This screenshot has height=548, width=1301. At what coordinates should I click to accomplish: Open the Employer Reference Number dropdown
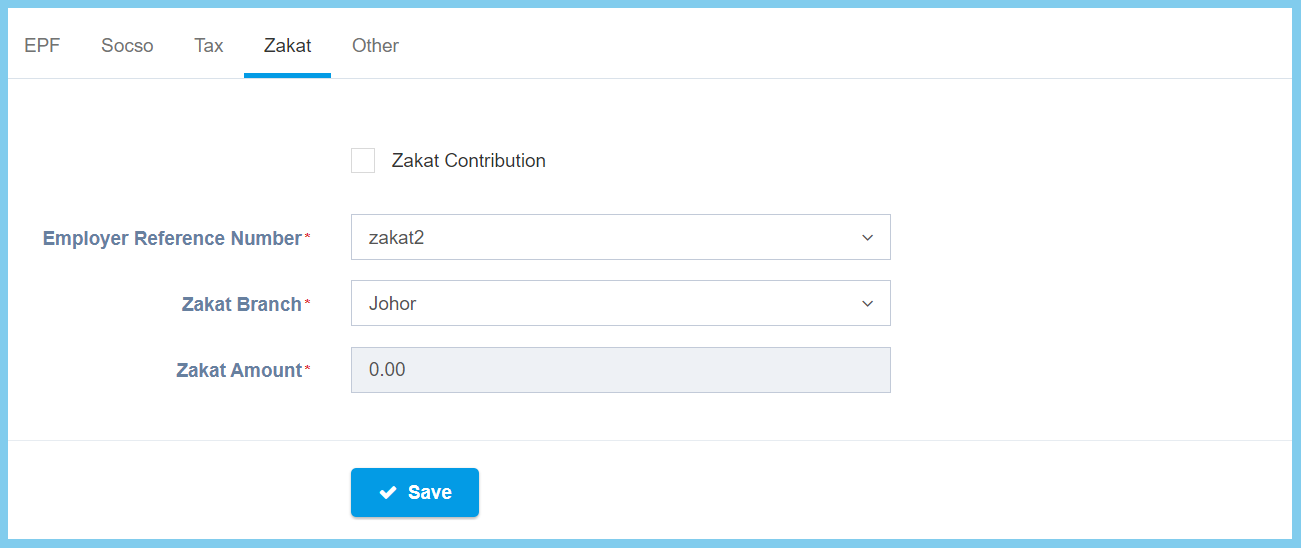click(x=620, y=238)
